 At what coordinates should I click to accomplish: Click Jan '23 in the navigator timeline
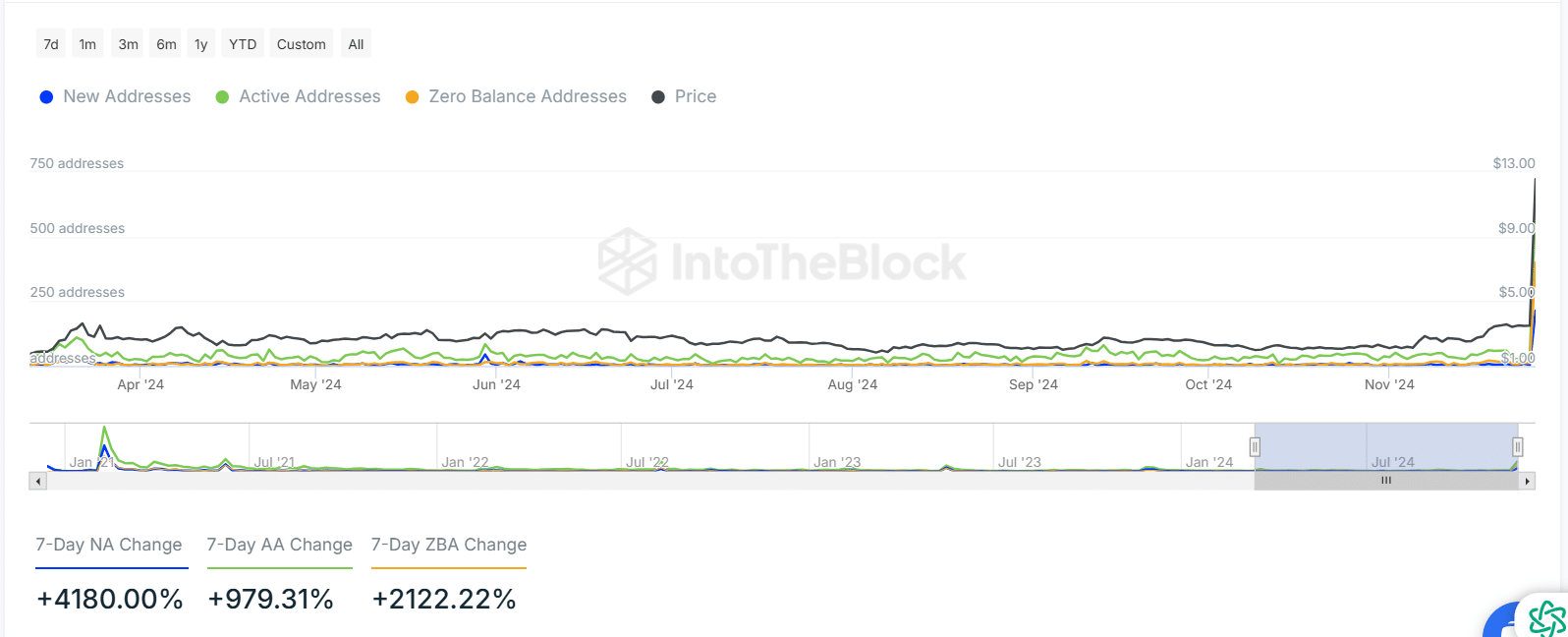click(837, 462)
